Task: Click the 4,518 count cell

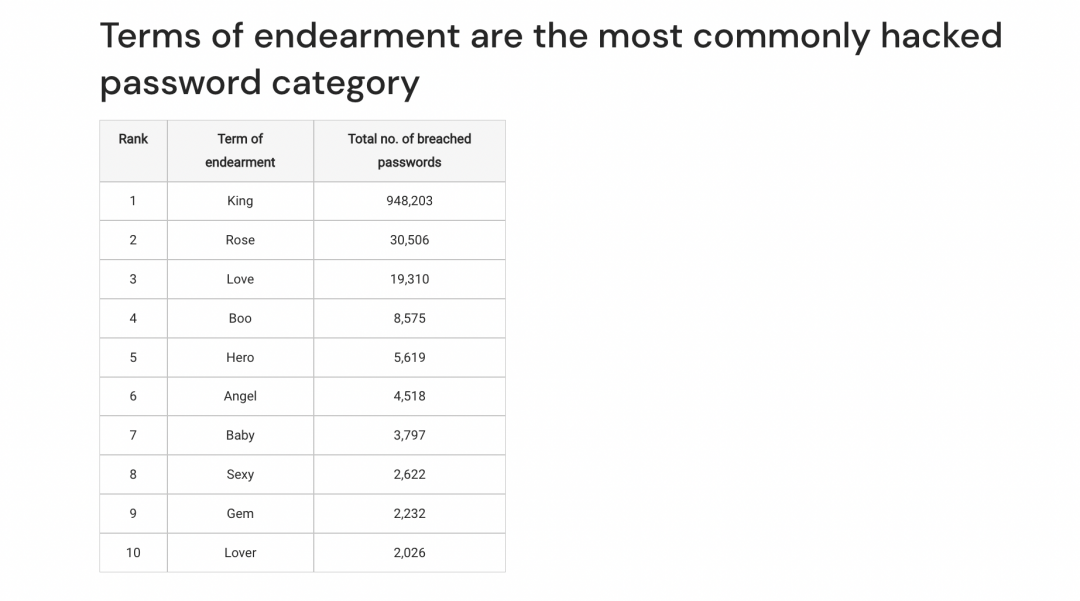Action: (409, 396)
